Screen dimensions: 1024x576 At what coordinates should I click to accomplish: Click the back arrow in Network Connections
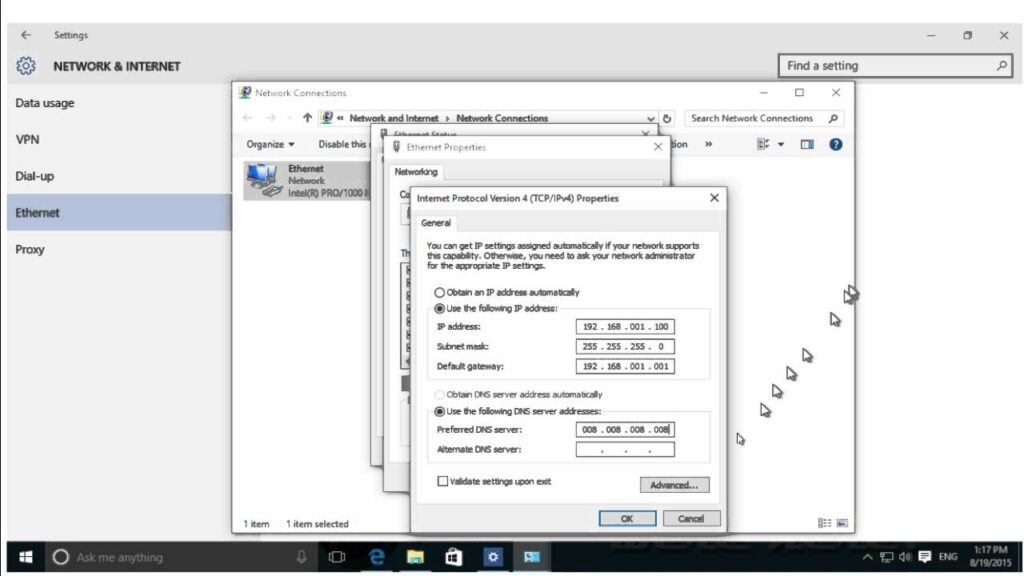tap(248, 118)
